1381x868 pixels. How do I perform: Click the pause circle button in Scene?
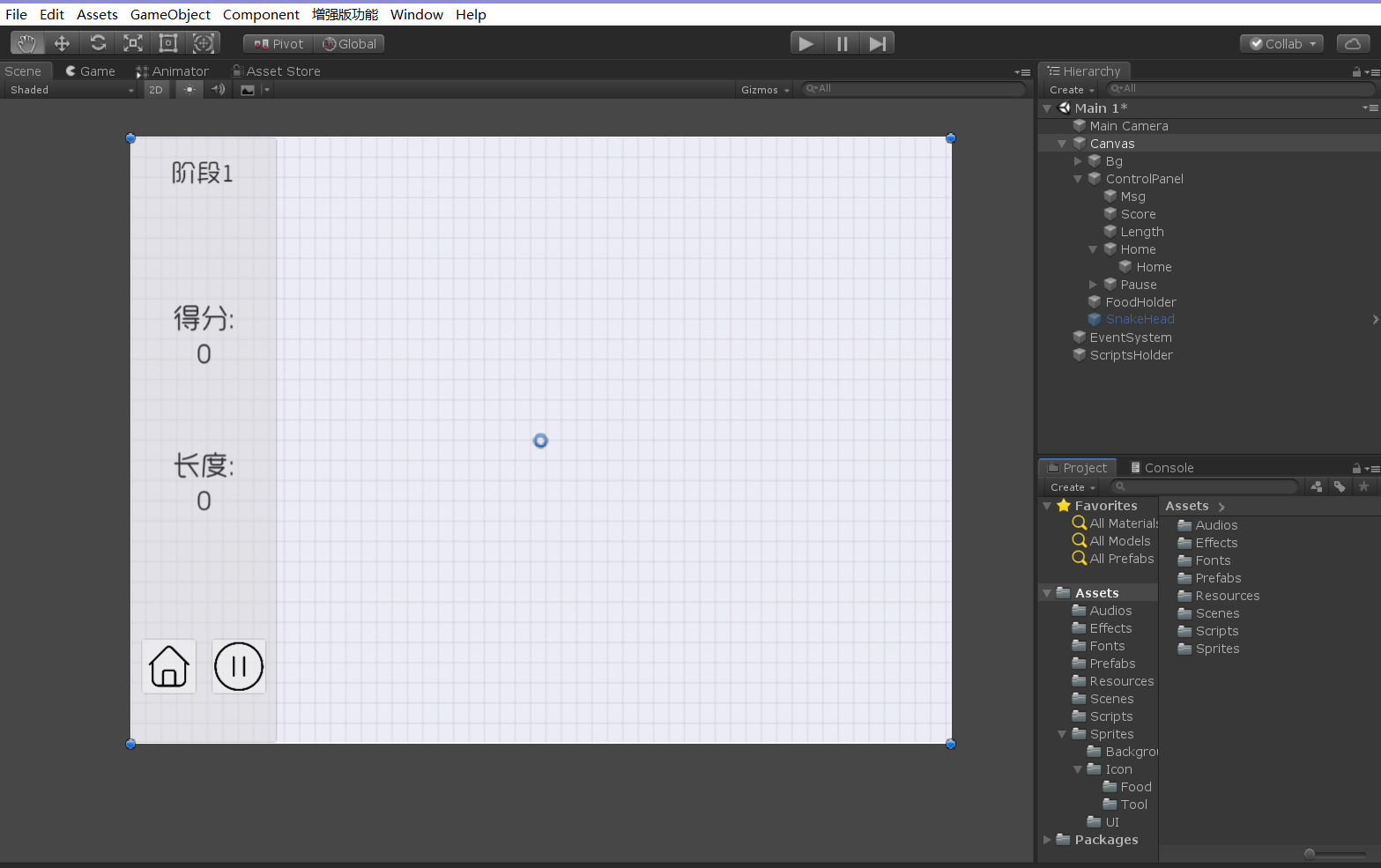click(x=239, y=666)
